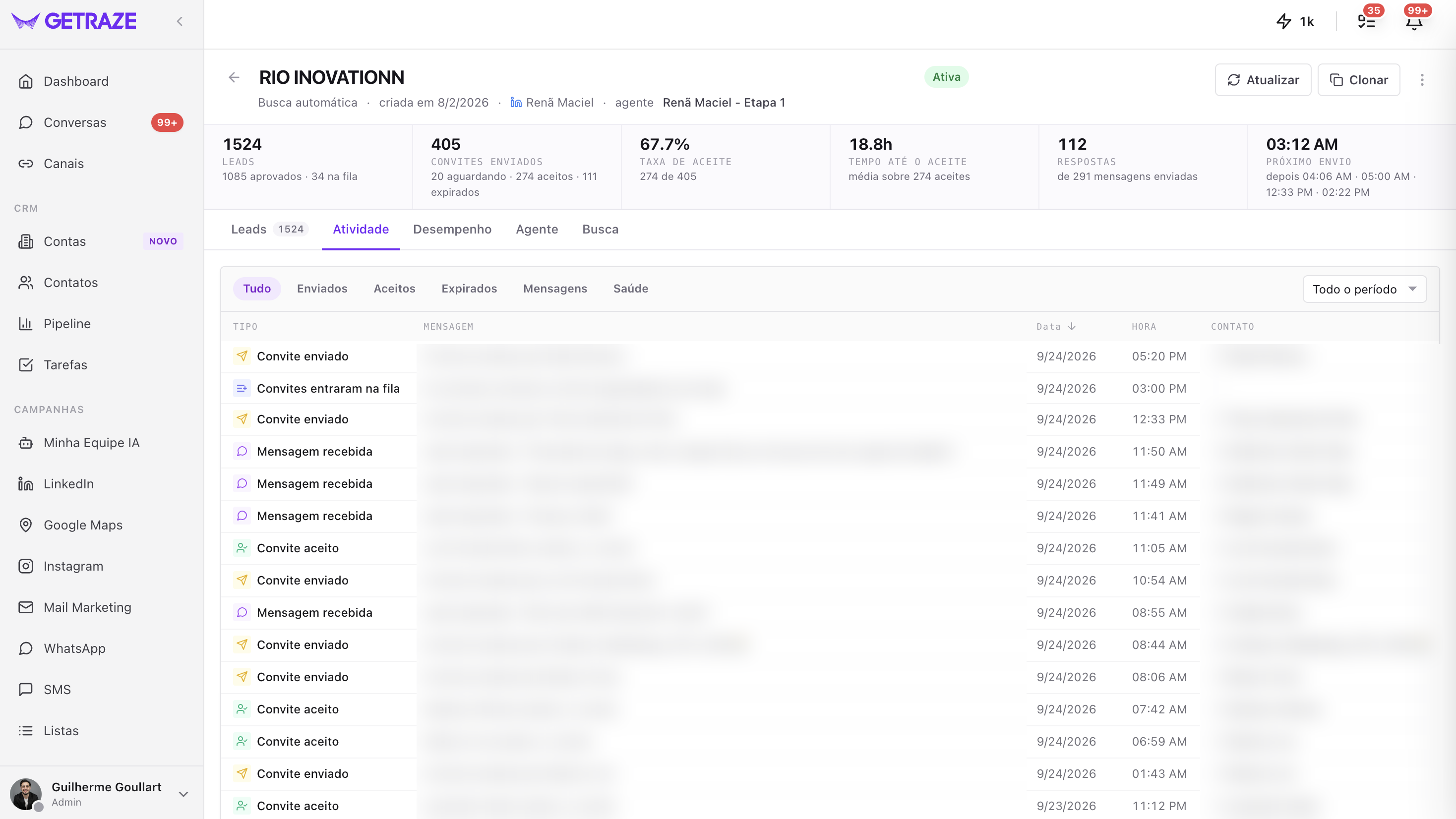Collapse the sidebar with the chevron arrow

pos(180,21)
